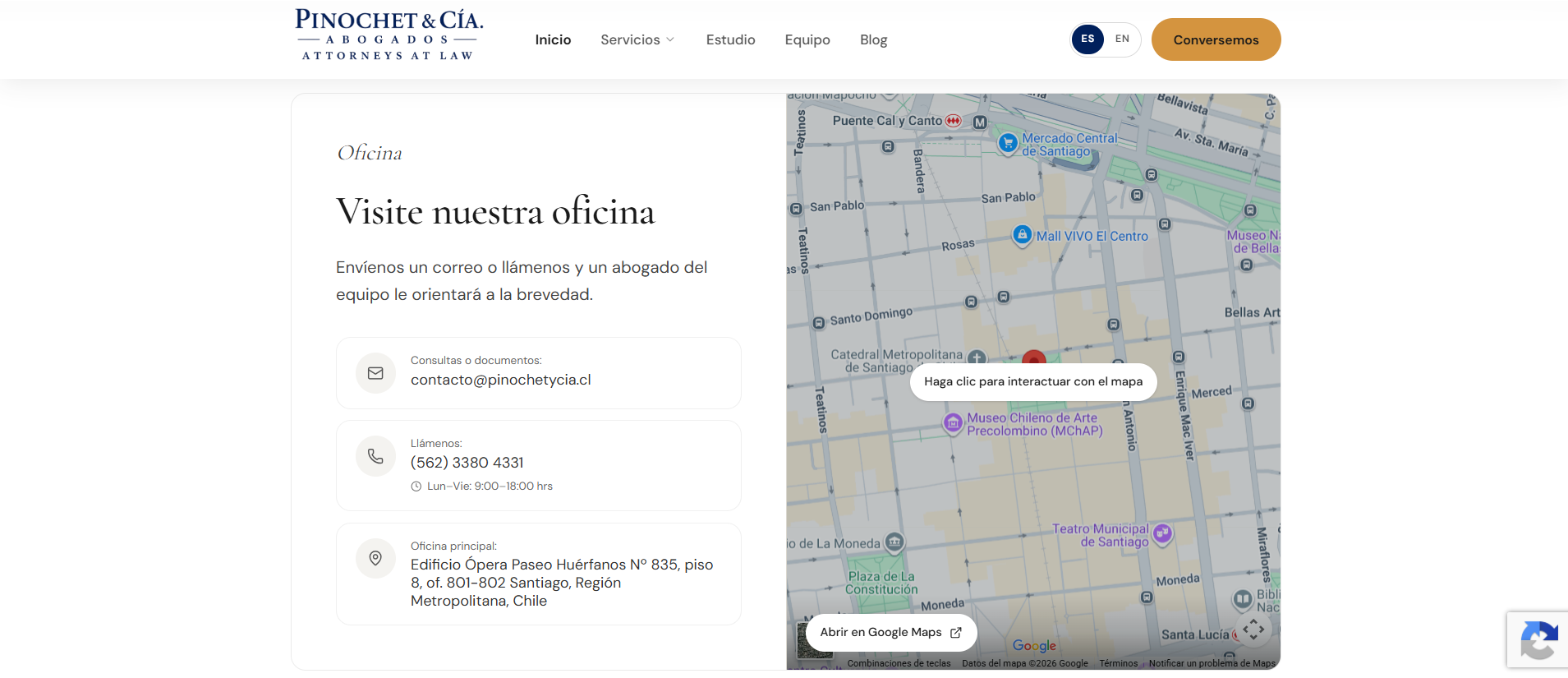Click the 'Visite nuestra oficina' heading
Image resolution: width=1568 pixels, height=678 pixels.
click(495, 211)
